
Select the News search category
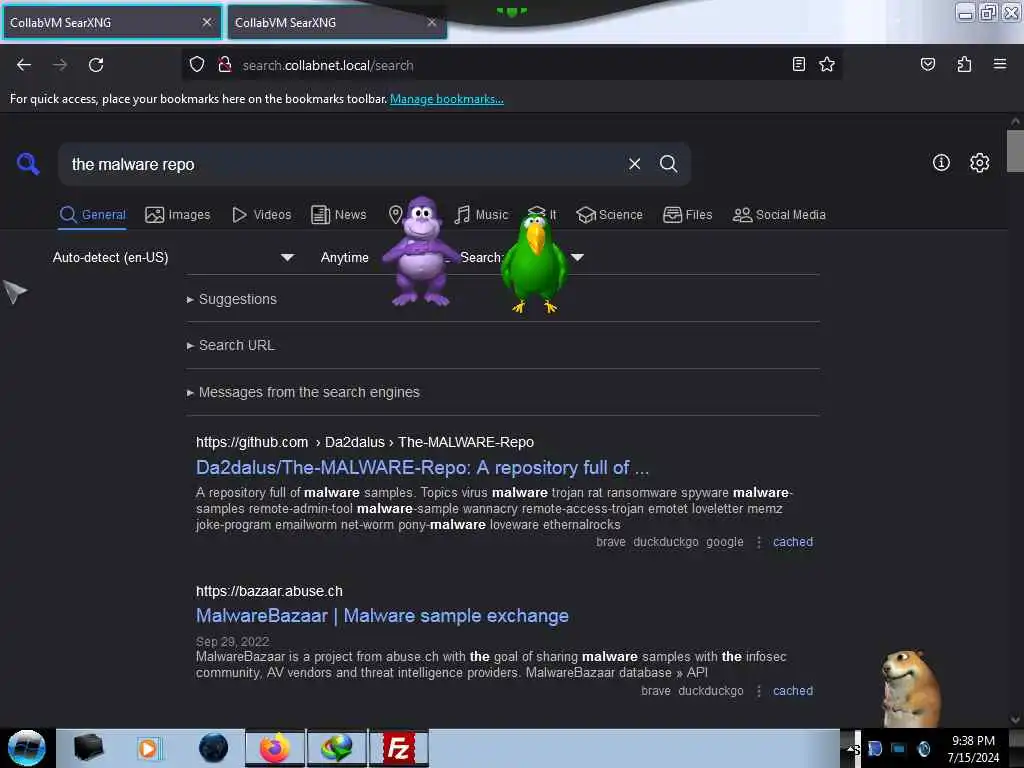click(x=338, y=214)
